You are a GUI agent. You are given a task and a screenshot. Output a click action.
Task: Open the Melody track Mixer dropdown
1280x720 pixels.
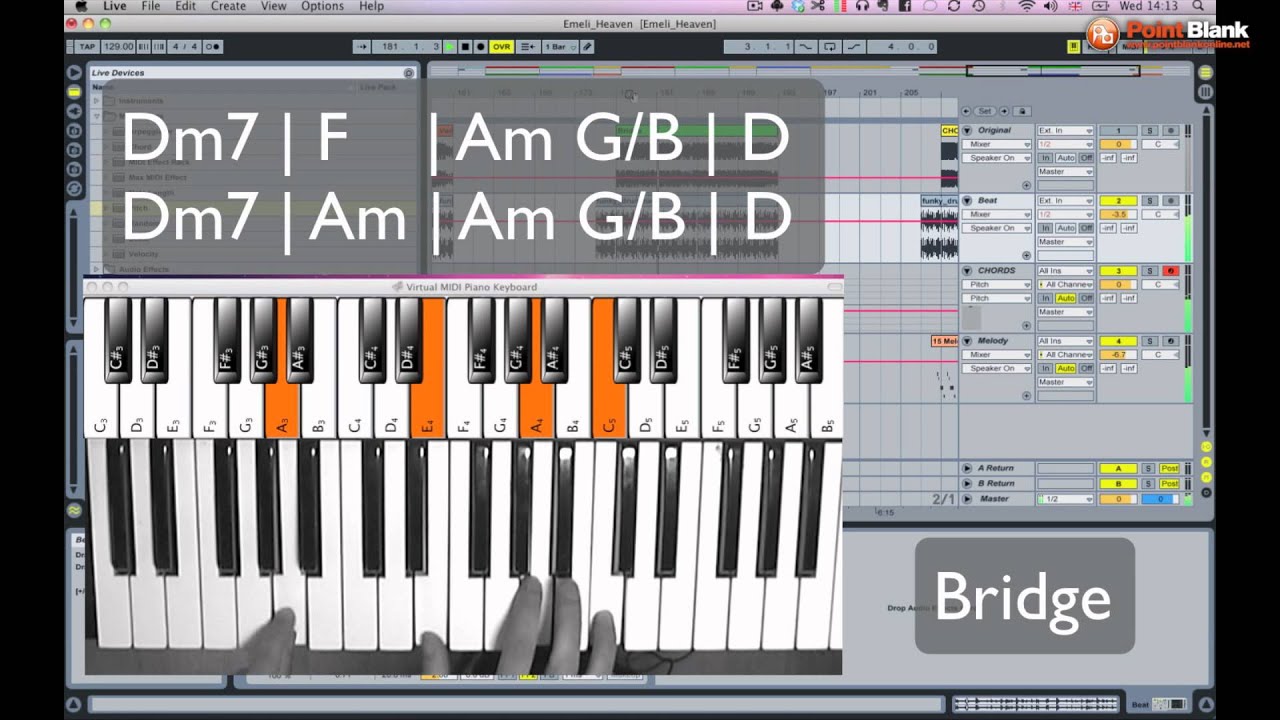pyautogui.click(x=996, y=354)
